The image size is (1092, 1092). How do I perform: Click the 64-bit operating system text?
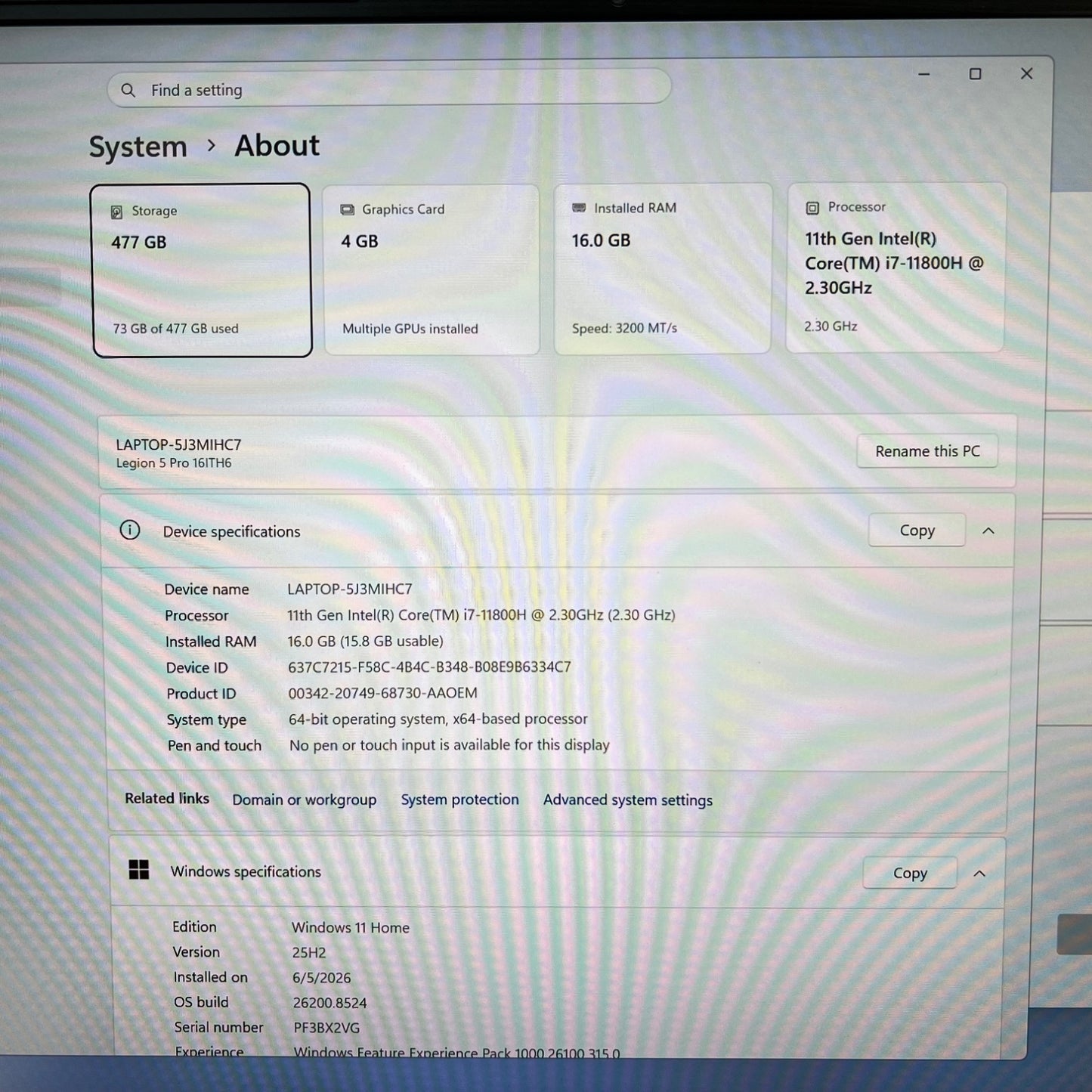(x=438, y=719)
